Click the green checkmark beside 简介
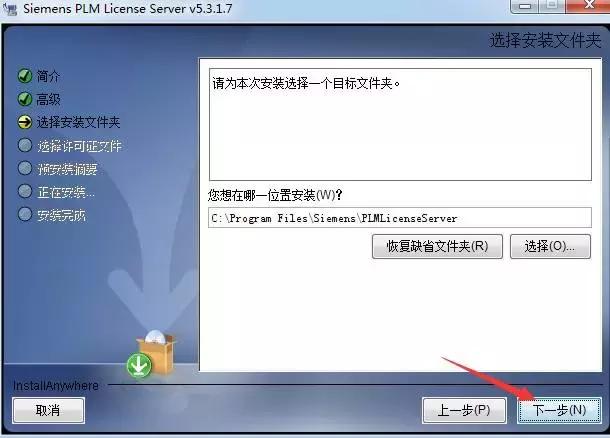The height and width of the screenshot is (438, 610). coord(25,76)
